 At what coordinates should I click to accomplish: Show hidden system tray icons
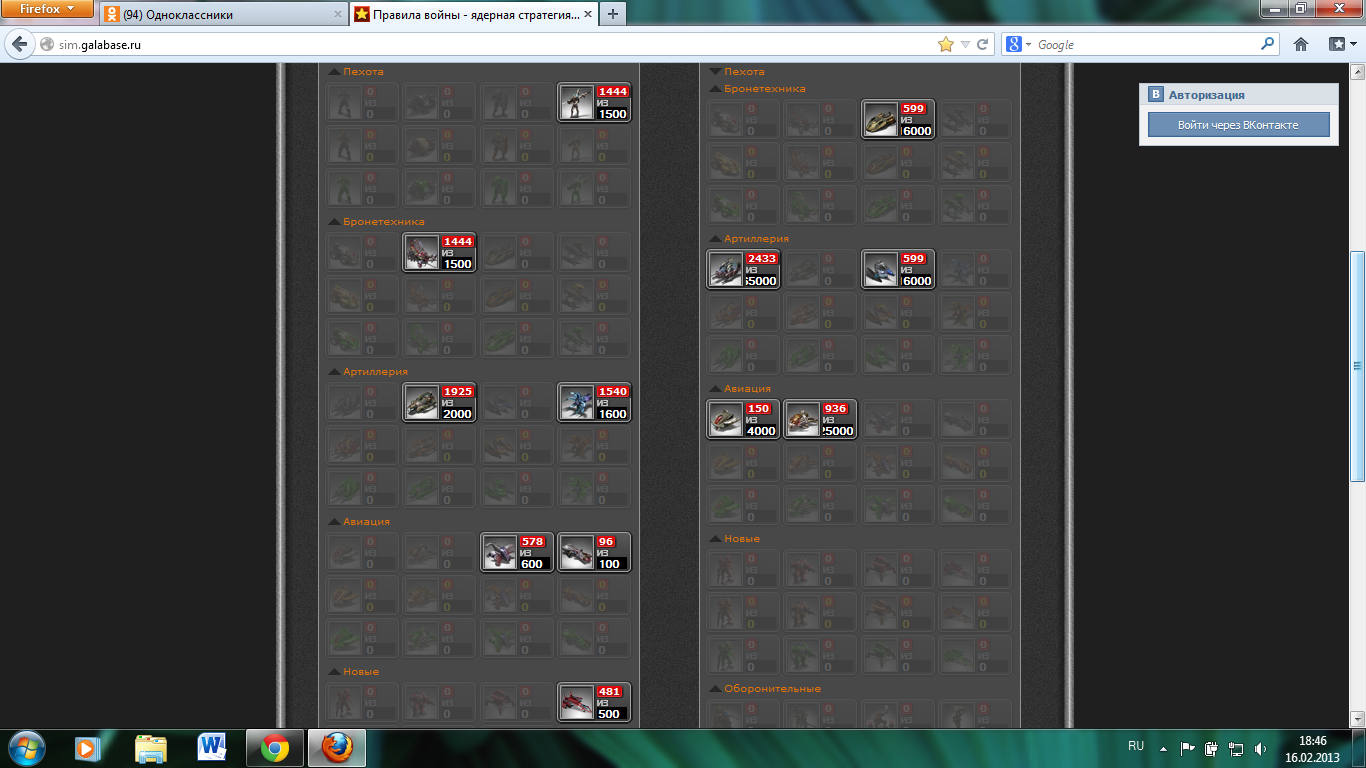pos(1163,748)
